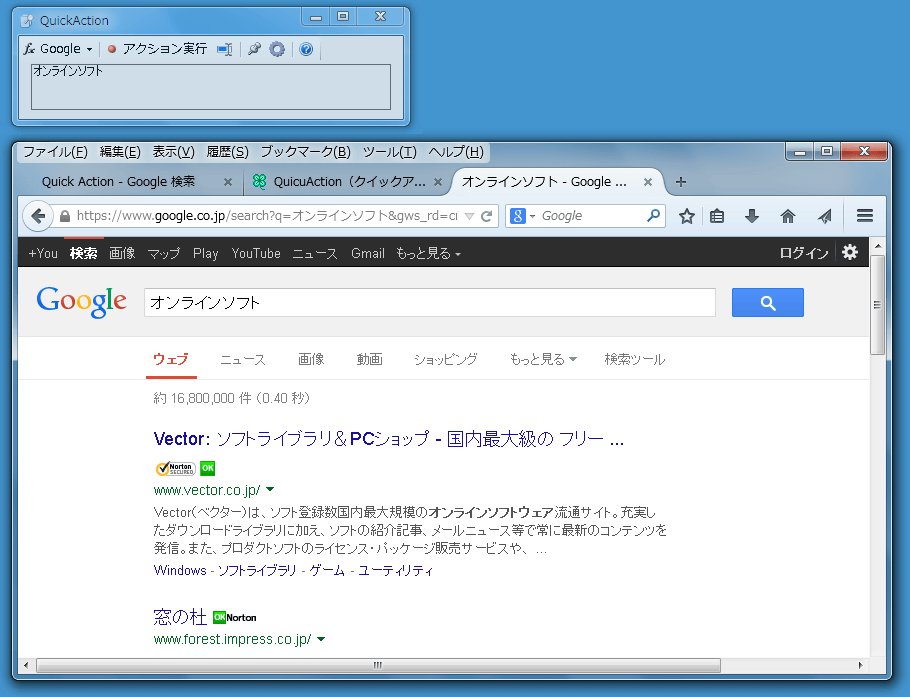The height and width of the screenshot is (697, 910).
Task: Open the search engine selector dropdown
Action: [x=522, y=216]
